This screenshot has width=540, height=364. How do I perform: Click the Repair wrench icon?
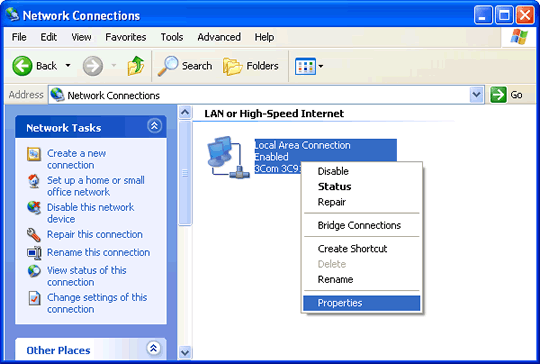pyautogui.click(x=34, y=235)
